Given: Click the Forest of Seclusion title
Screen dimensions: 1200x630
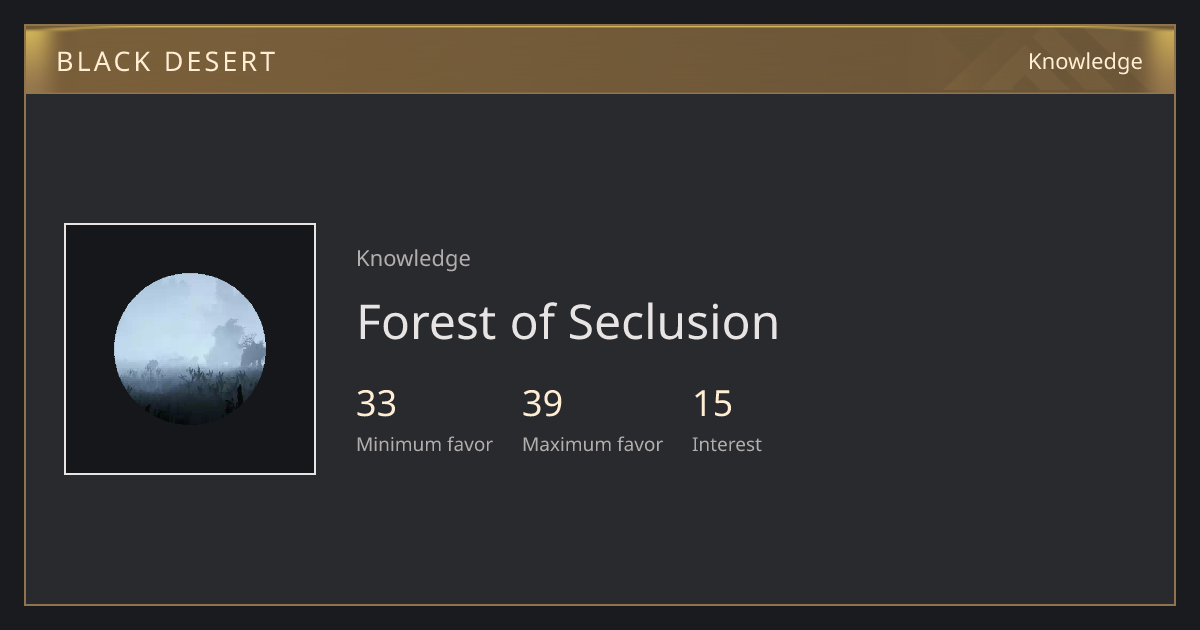Looking at the screenshot, I should 568,322.
